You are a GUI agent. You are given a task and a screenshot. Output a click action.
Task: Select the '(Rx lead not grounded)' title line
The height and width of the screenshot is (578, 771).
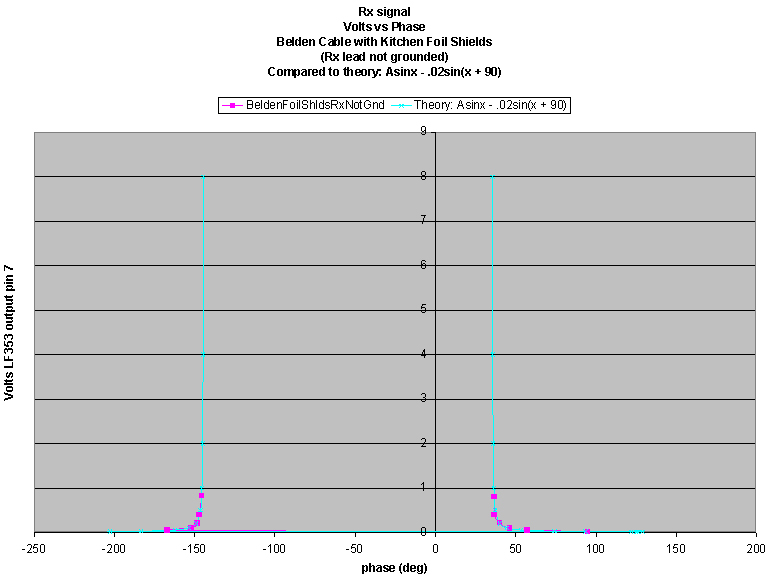point(384,57)
